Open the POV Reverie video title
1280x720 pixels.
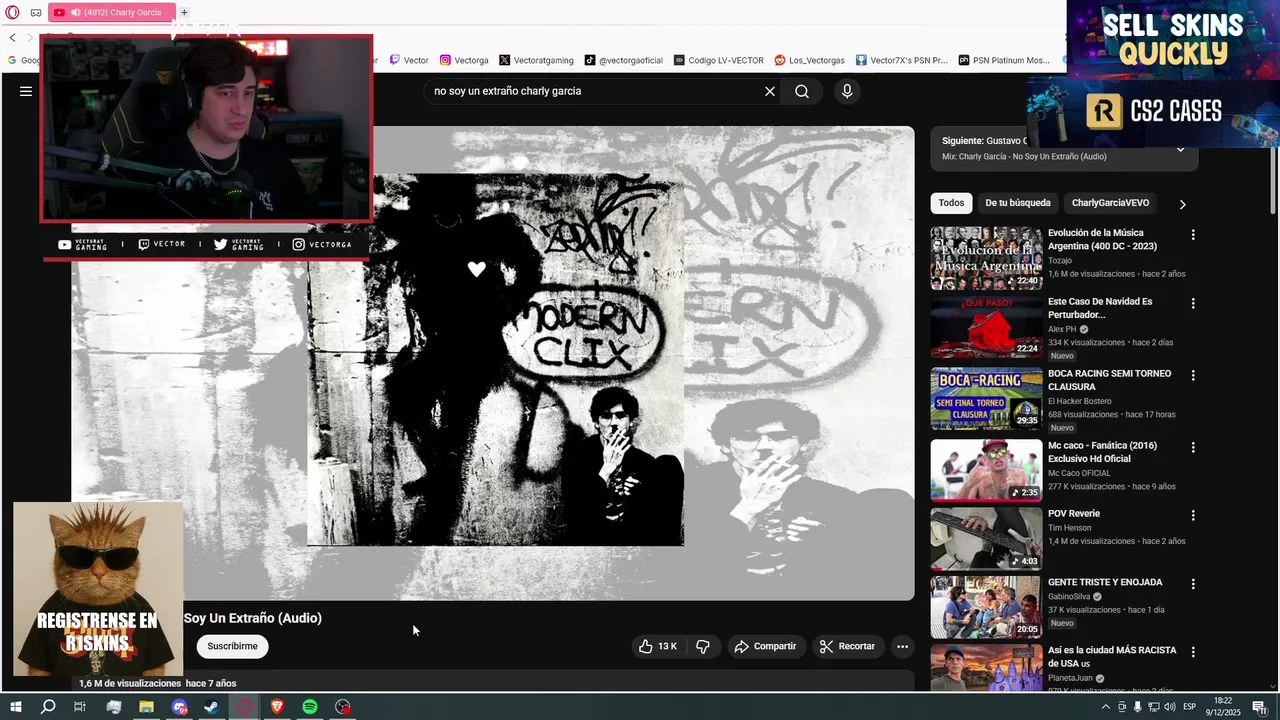1074,514
